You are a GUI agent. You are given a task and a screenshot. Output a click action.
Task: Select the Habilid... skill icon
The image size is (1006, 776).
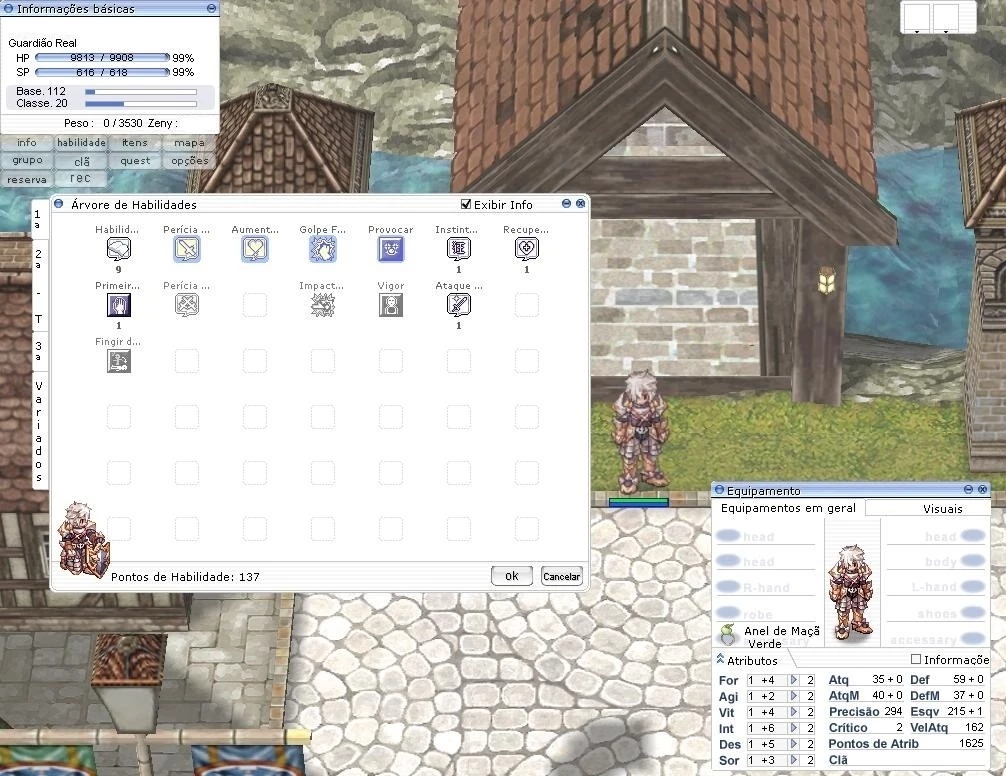[119, 249]
